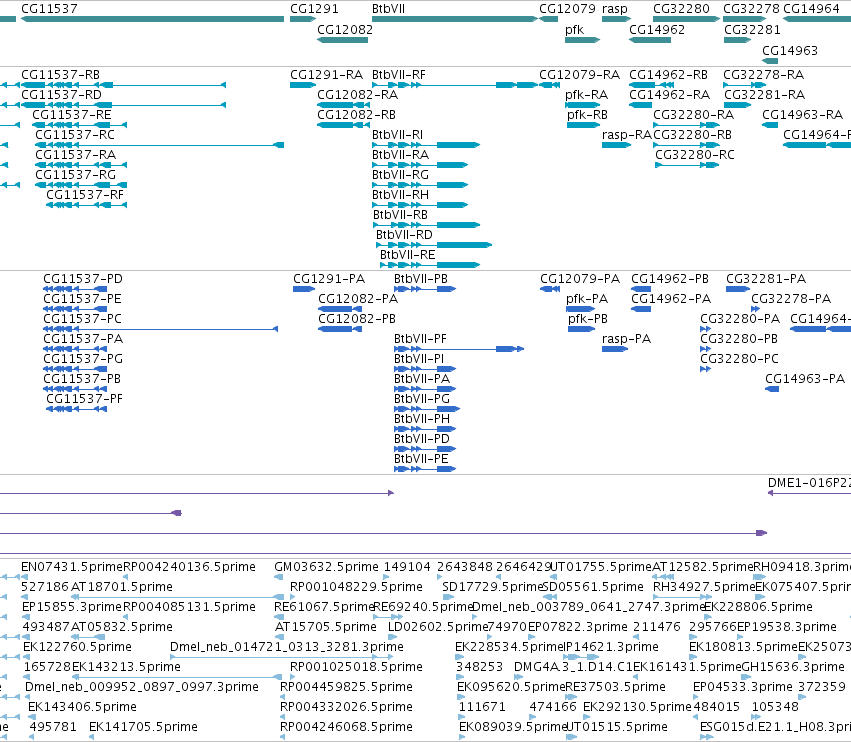Click the pfk-PB protein label
The width and height of the screenshot is (851, 742).
click(588, 319)
